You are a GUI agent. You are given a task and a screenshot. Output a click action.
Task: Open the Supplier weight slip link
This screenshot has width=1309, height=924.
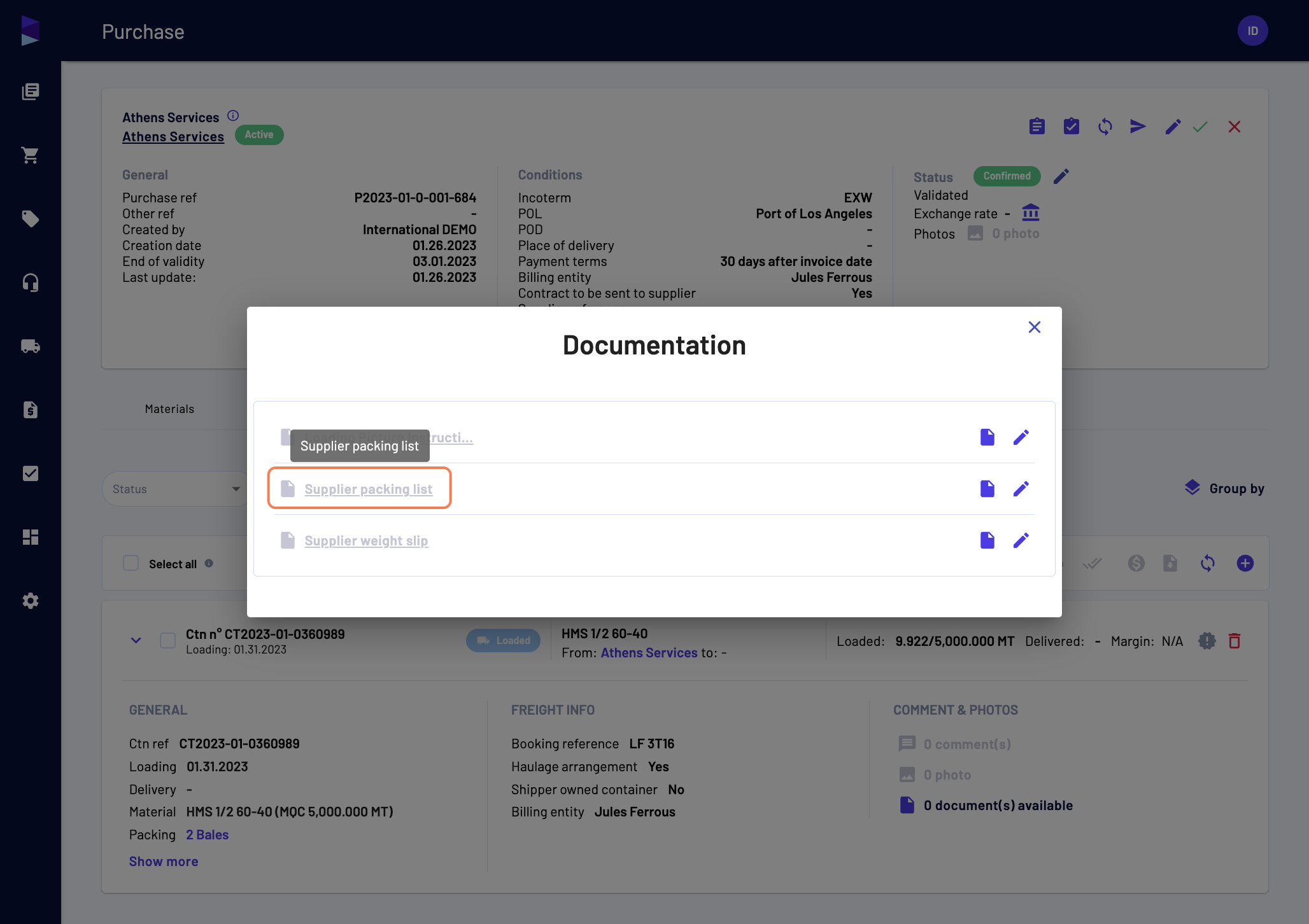pos(366,540)
